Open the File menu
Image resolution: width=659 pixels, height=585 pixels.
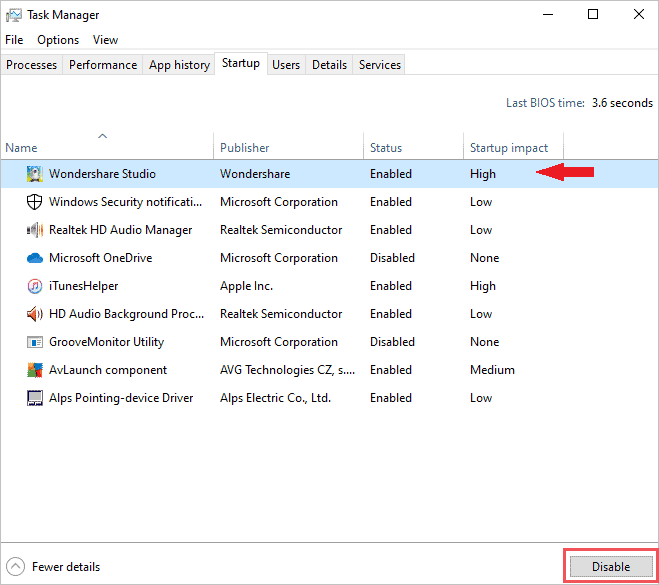pos(14,40)
